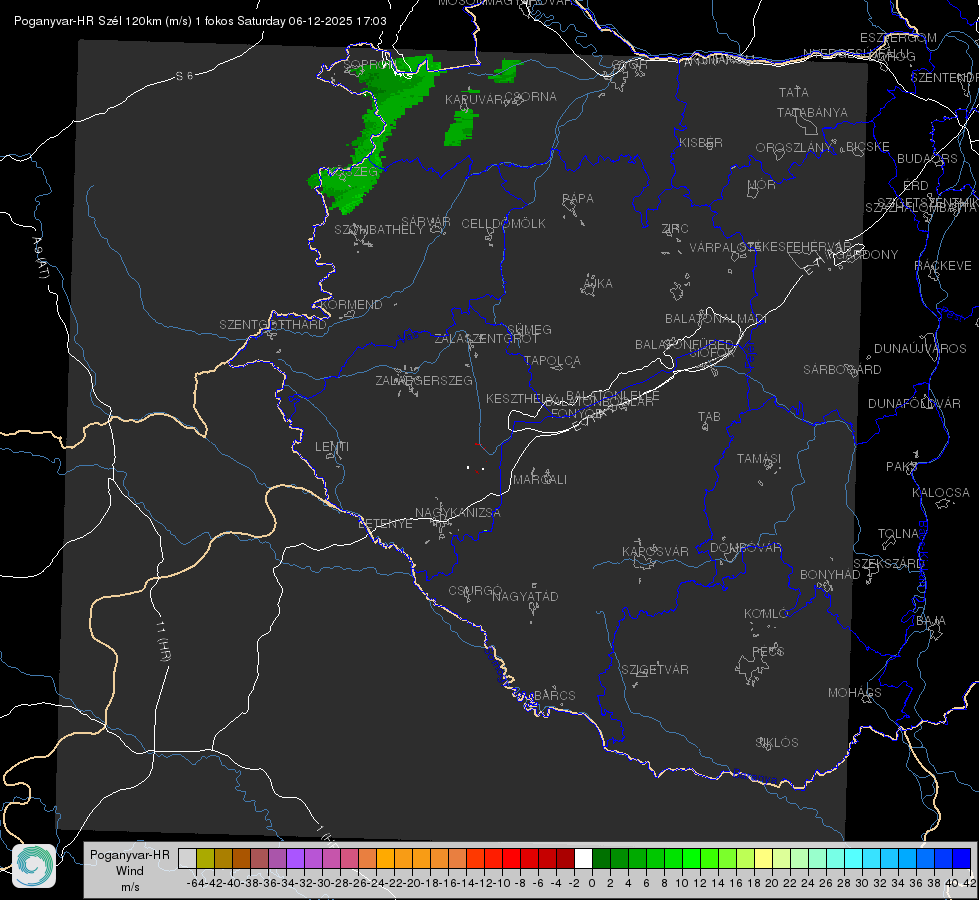Screen dimensions: 979x900
Task: Select the PECS city label
Action: coord(767,651)
